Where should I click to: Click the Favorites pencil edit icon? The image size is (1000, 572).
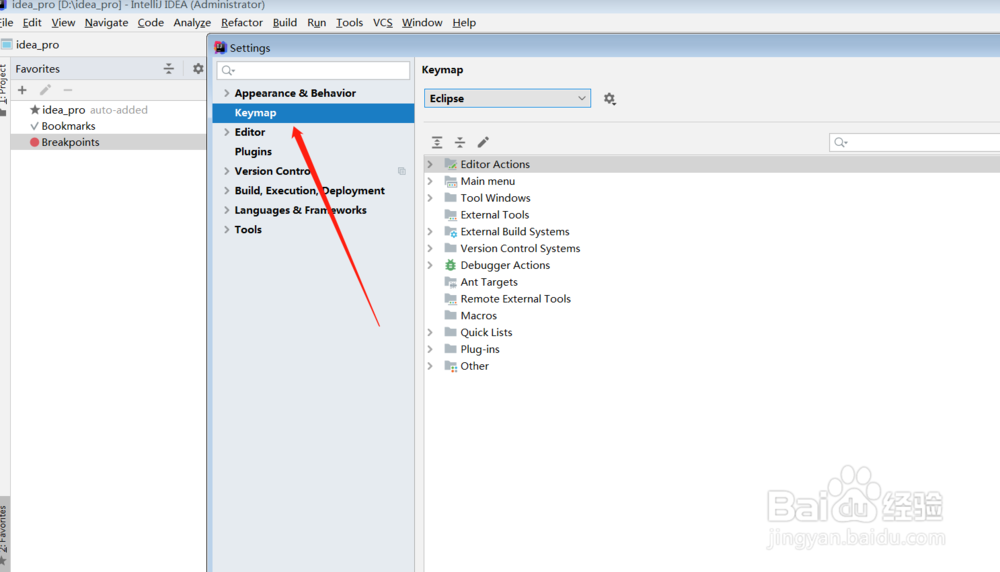tap(45, 90)
